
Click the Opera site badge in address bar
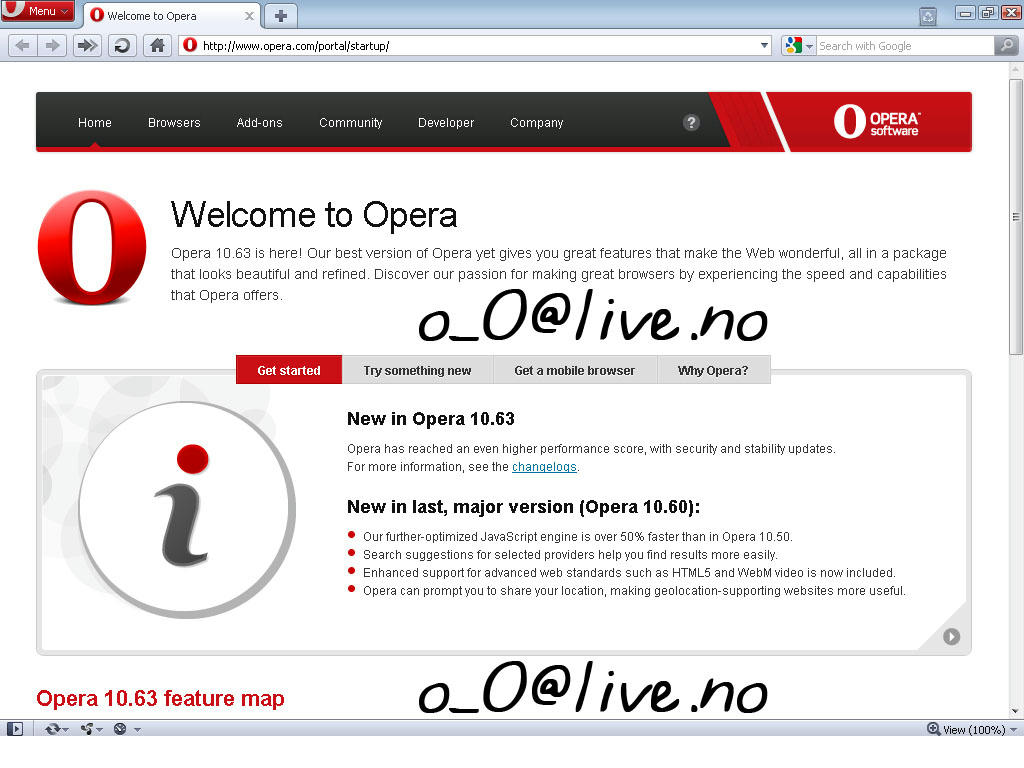(190, 45)
